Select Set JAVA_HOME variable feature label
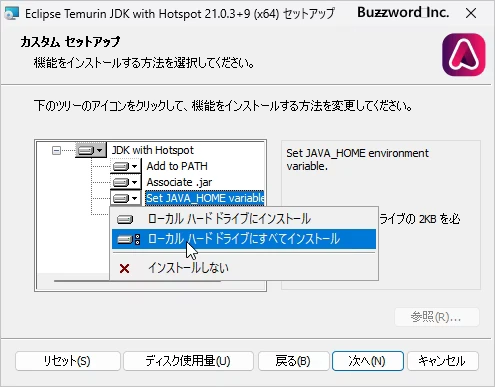Image resolution: width=495 pixels, height=387 pixels. (x=205, y=198)
